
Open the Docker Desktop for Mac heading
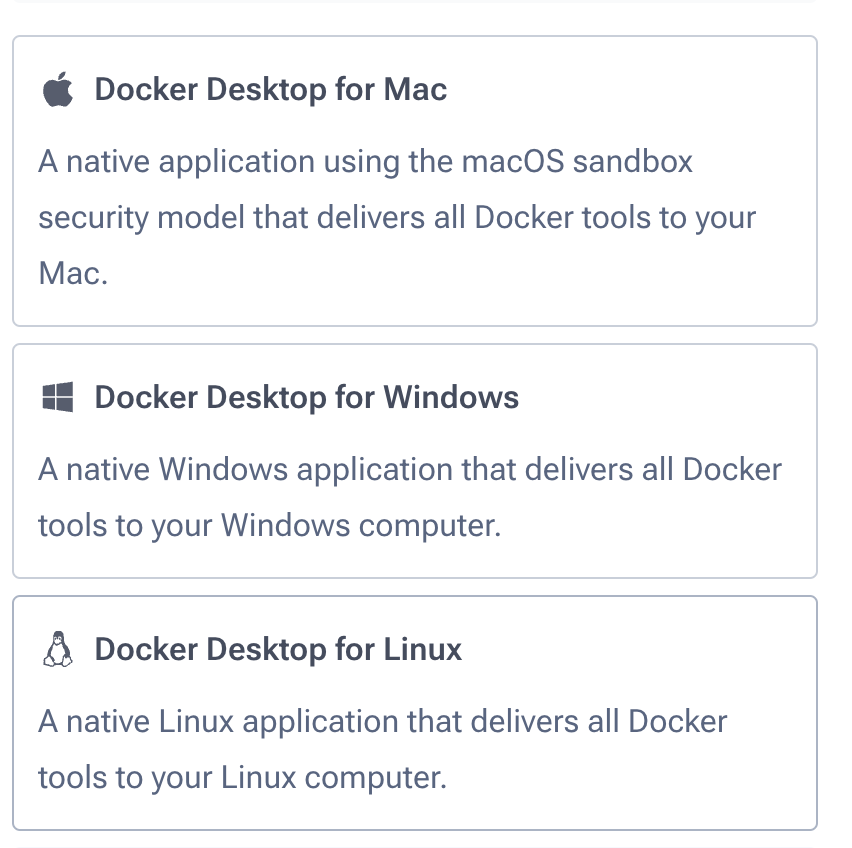pos(270,90)
